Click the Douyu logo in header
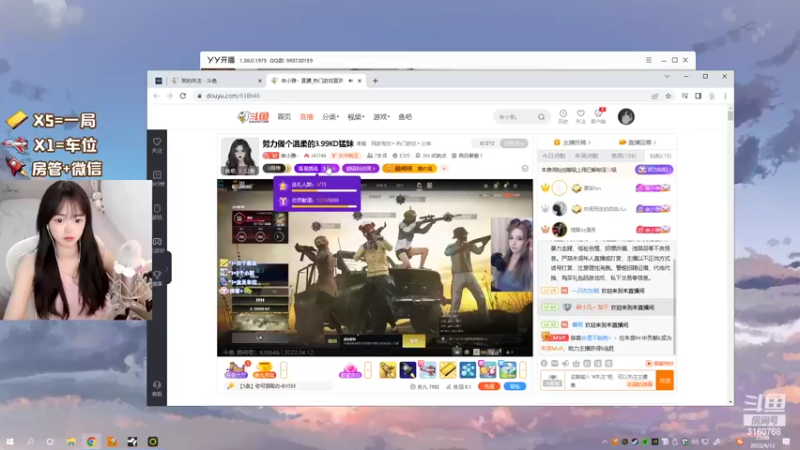 253,117
